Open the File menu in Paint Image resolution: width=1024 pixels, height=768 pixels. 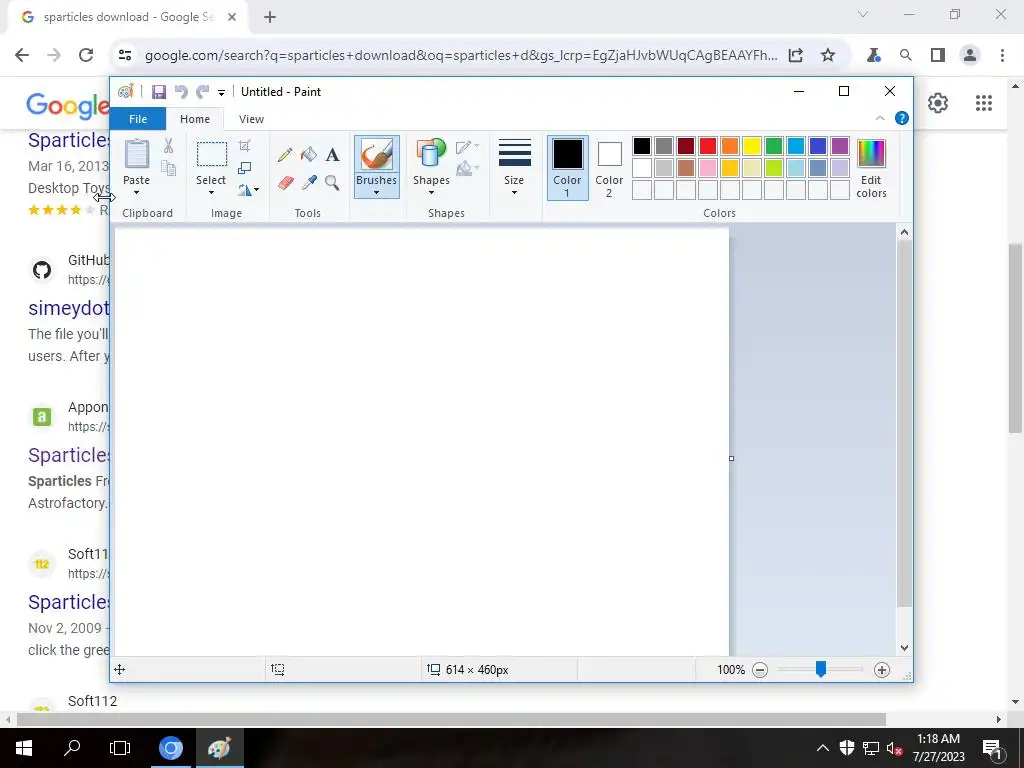(x=138, y=119)
